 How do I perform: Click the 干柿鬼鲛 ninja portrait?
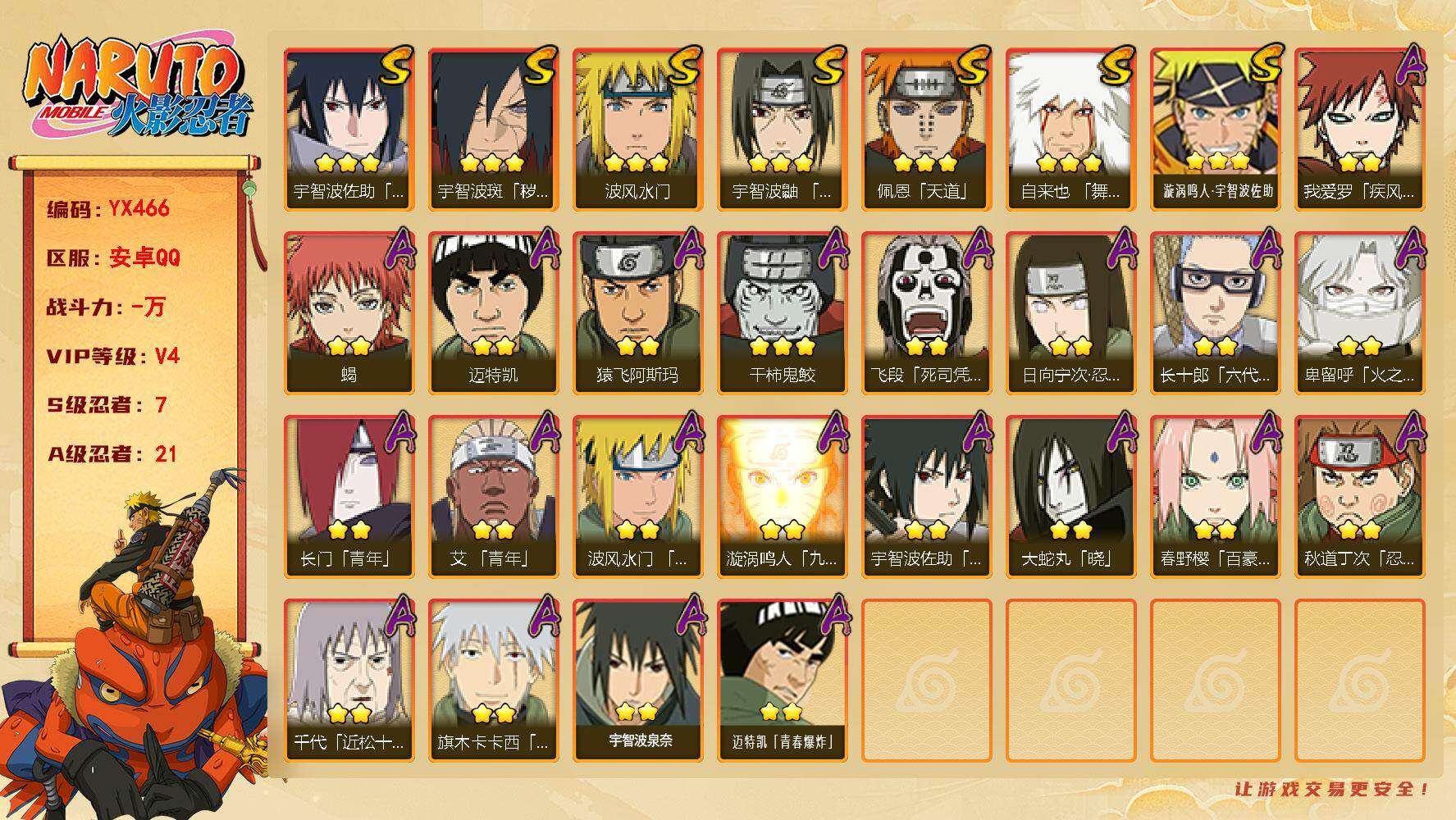[x=782, y=313]
